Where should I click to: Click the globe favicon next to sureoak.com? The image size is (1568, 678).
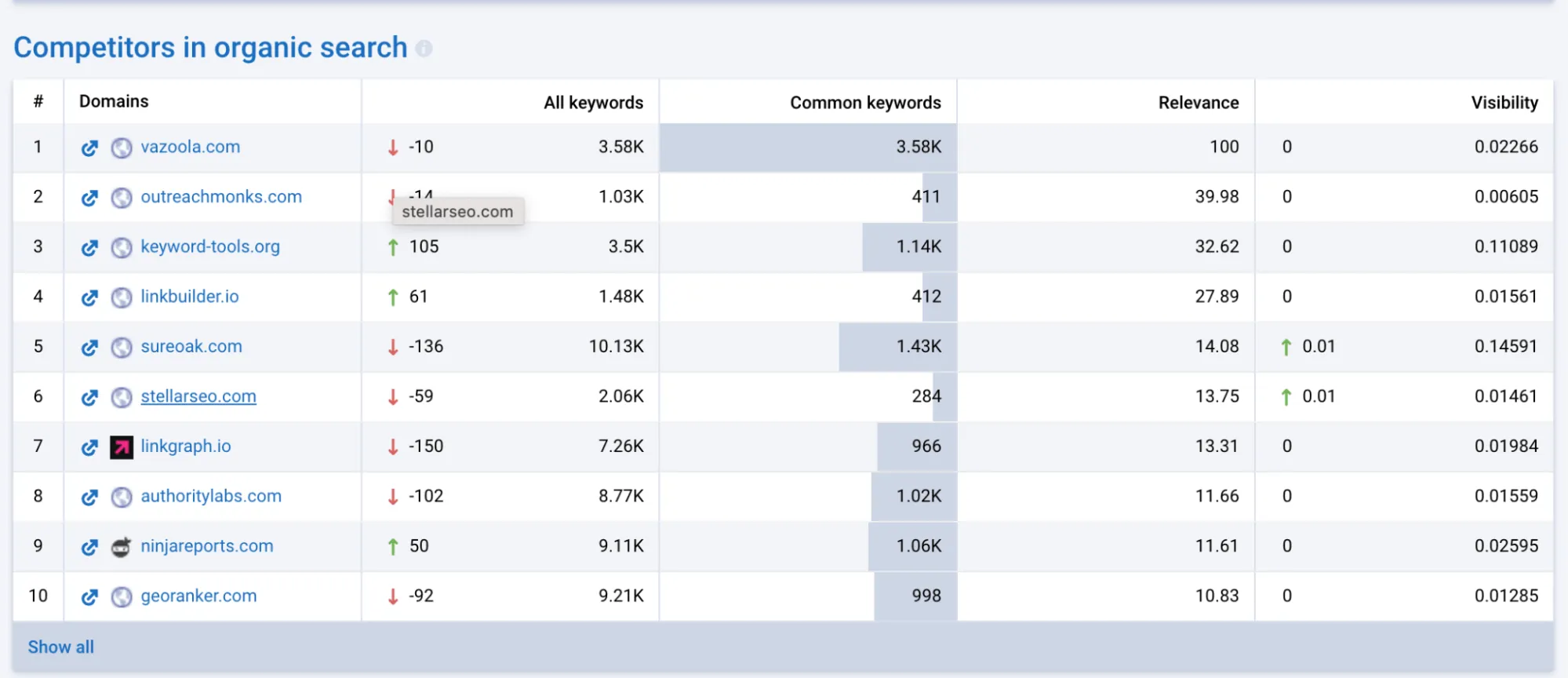[x=122, y=347]
